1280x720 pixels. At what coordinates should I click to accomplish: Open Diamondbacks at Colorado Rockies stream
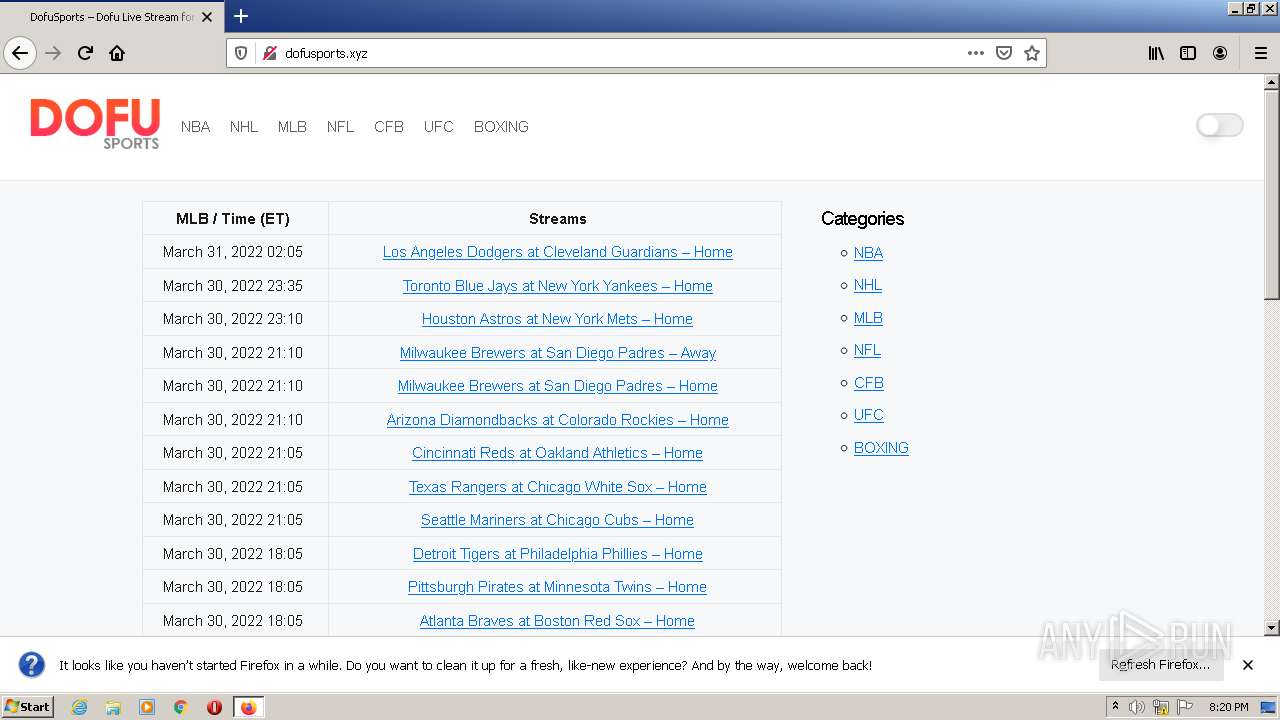click(557, 420)
